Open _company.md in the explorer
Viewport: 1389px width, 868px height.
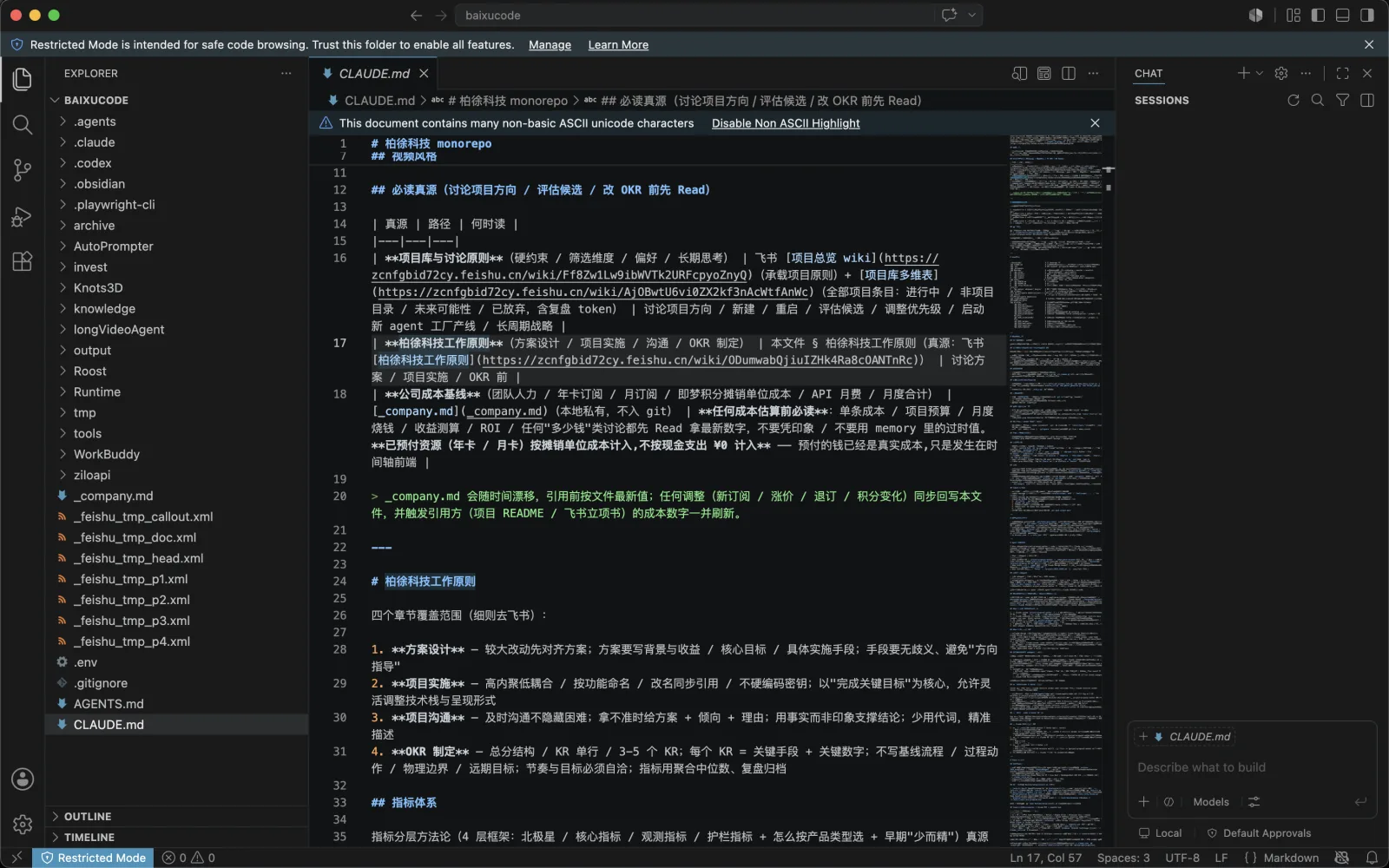177,496
